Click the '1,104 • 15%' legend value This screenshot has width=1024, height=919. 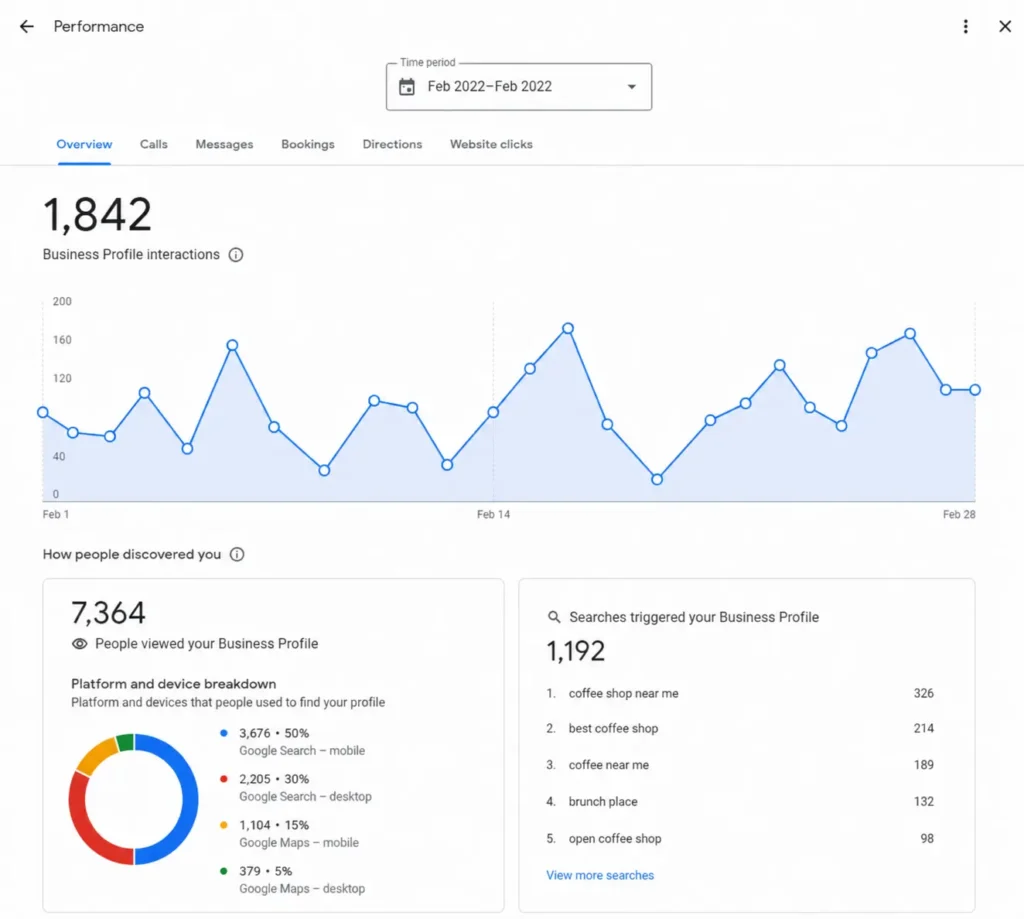coord(274,825)
